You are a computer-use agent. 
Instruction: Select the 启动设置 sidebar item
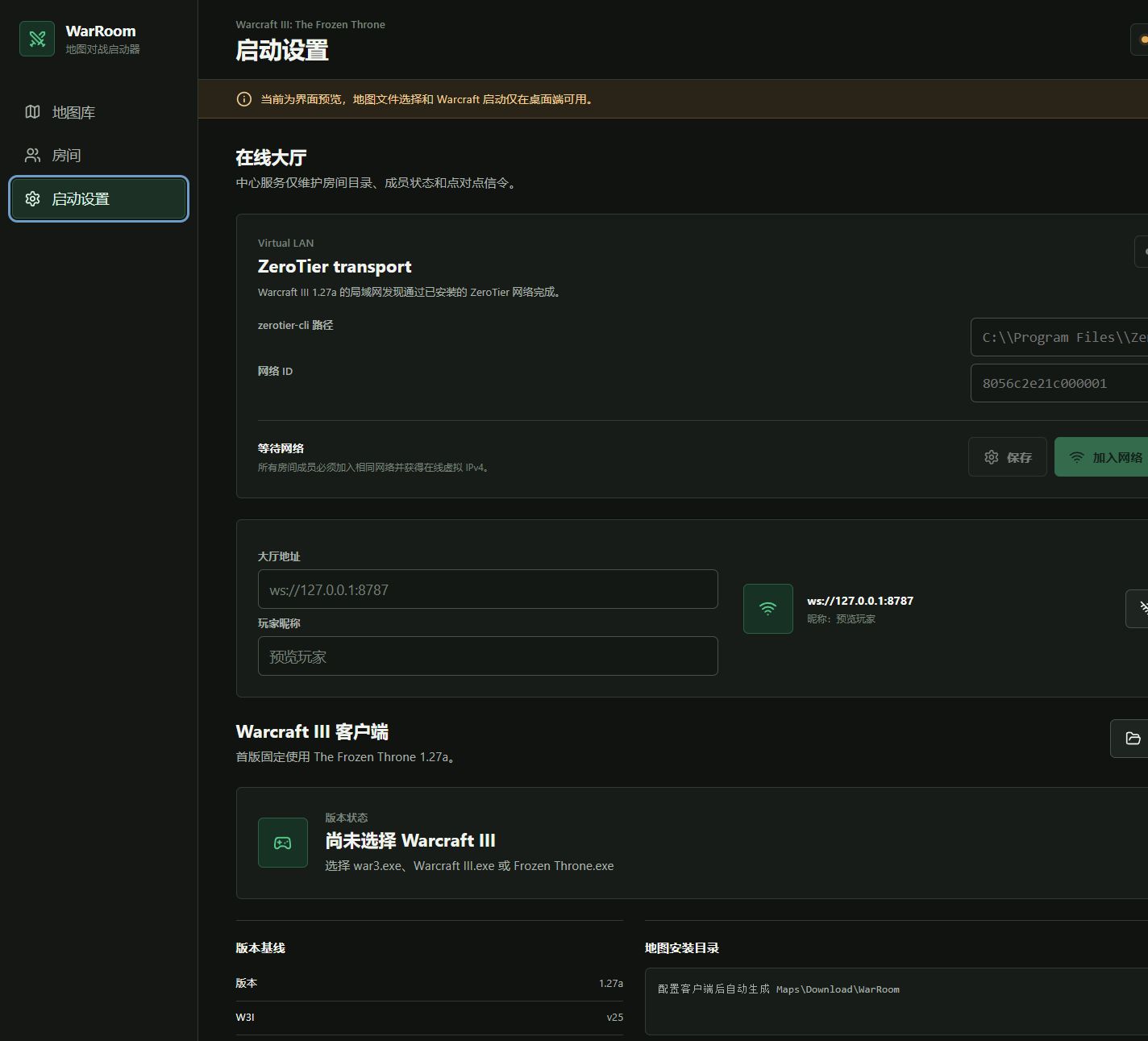pyautogui.click(x=98, y=198)
